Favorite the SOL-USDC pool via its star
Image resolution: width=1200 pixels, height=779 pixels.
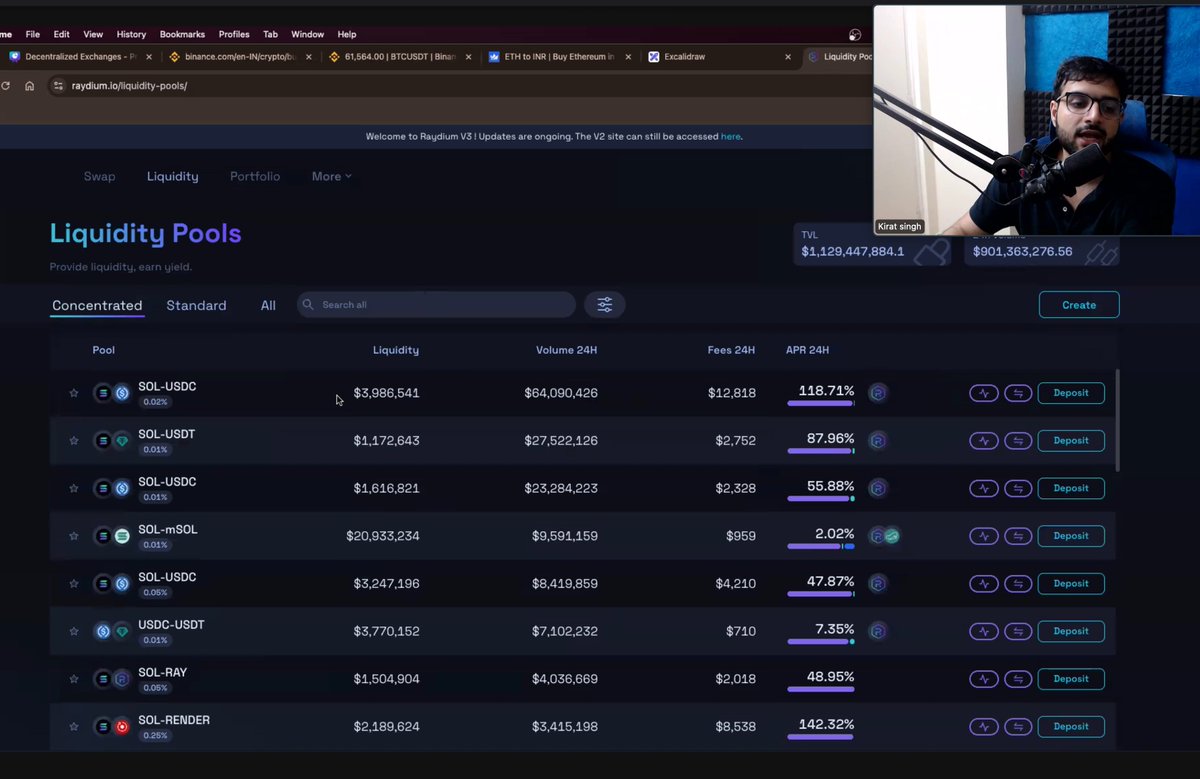73,392
